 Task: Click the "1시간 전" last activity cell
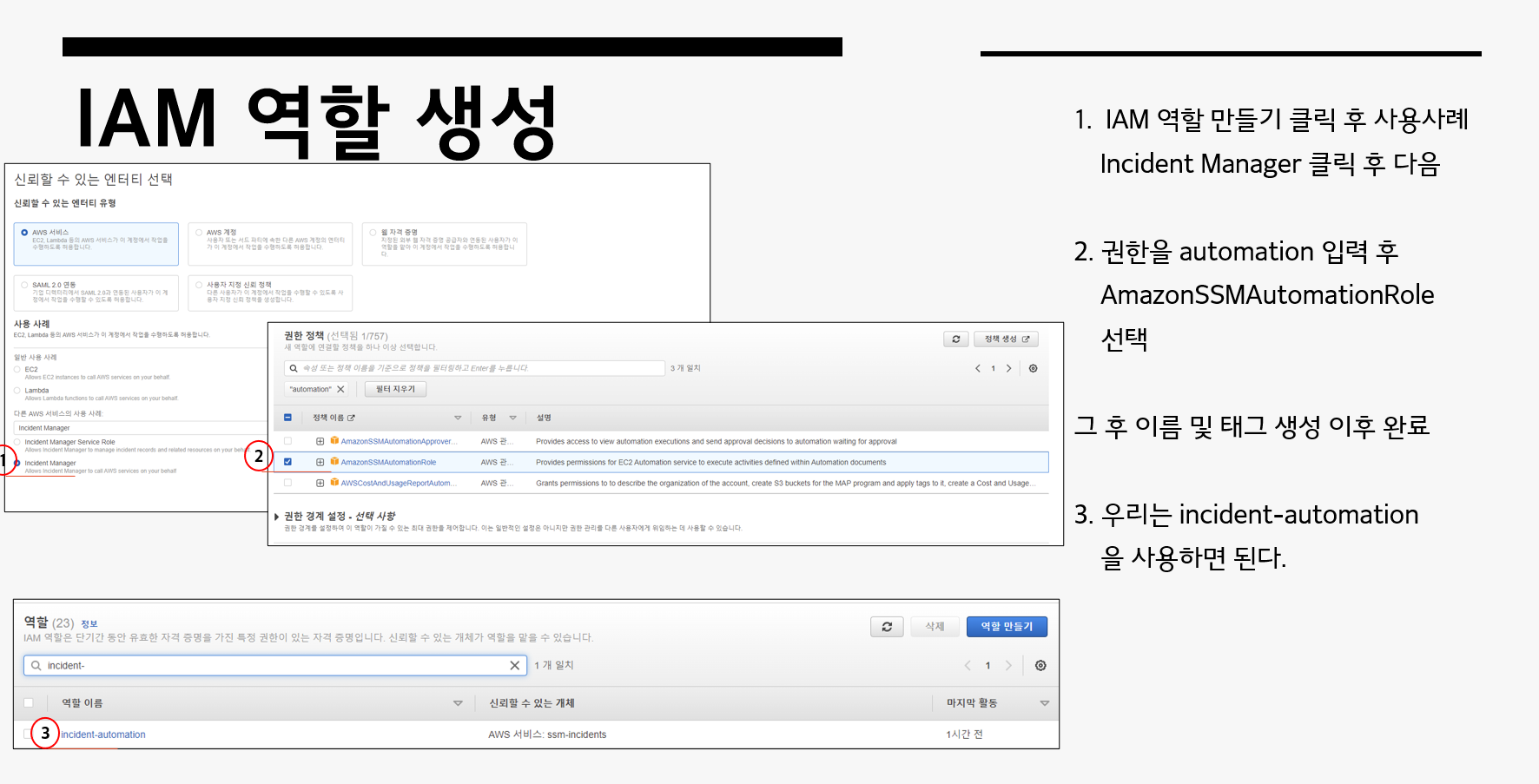(964, 735)
